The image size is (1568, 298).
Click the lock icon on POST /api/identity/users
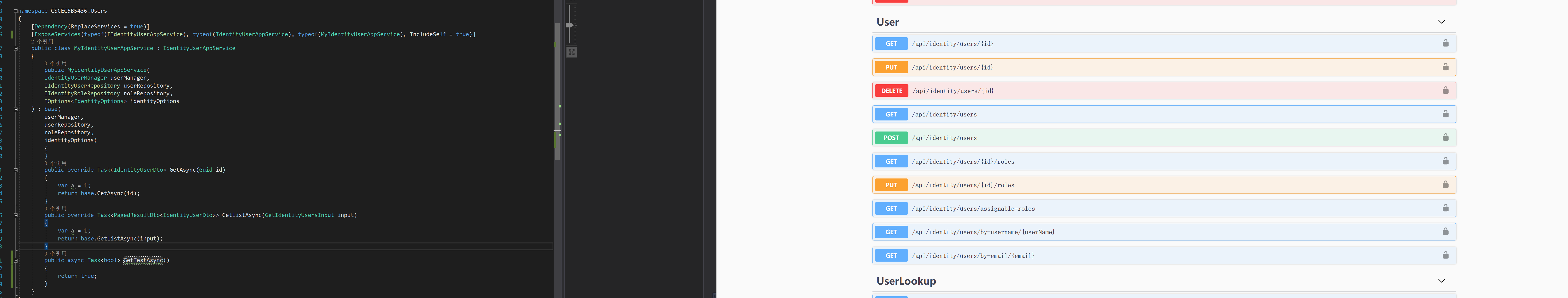pyautogui.click(x=1446, y=137)
